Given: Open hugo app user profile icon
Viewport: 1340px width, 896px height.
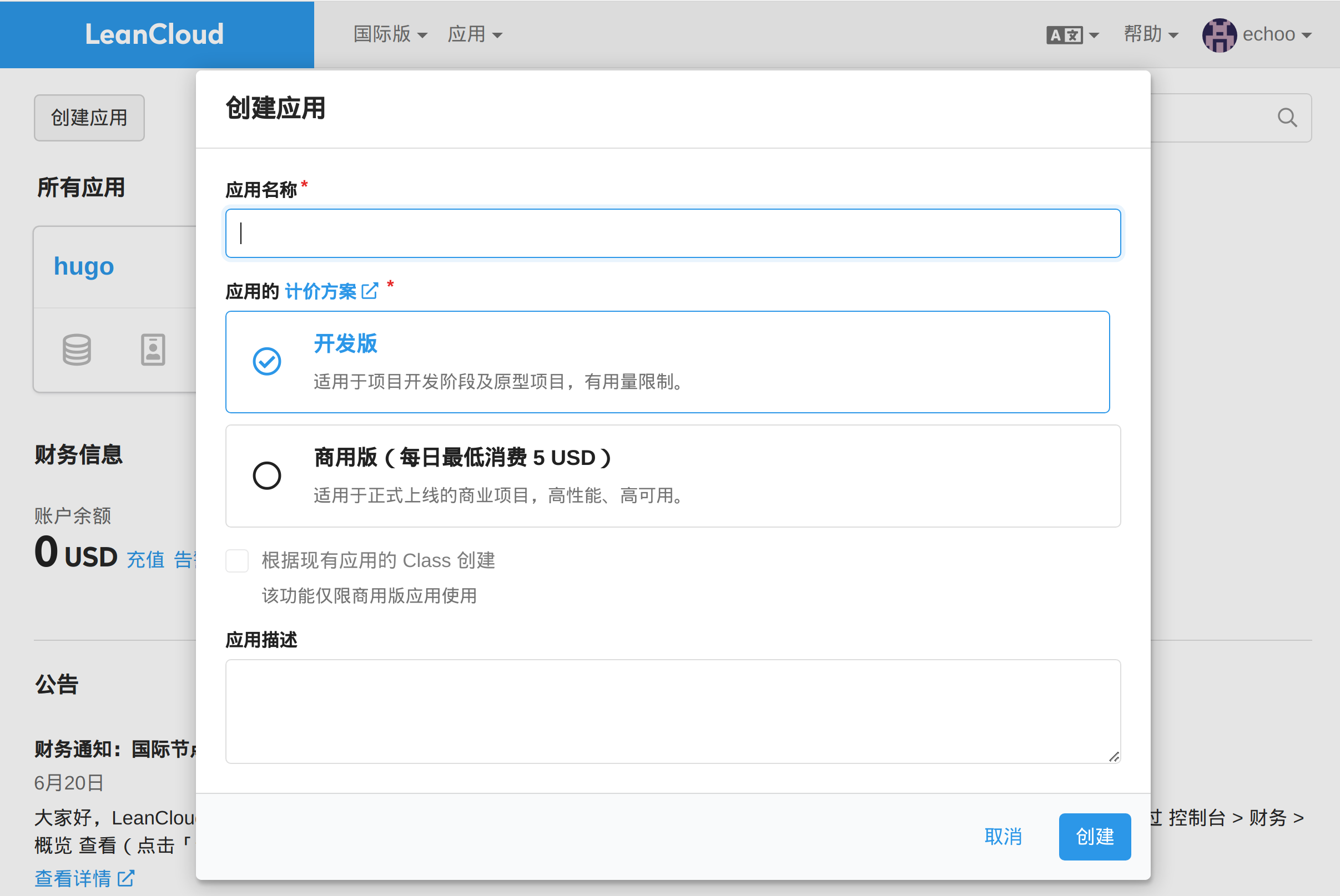Looking at the screenshot, I should (153, 349).
